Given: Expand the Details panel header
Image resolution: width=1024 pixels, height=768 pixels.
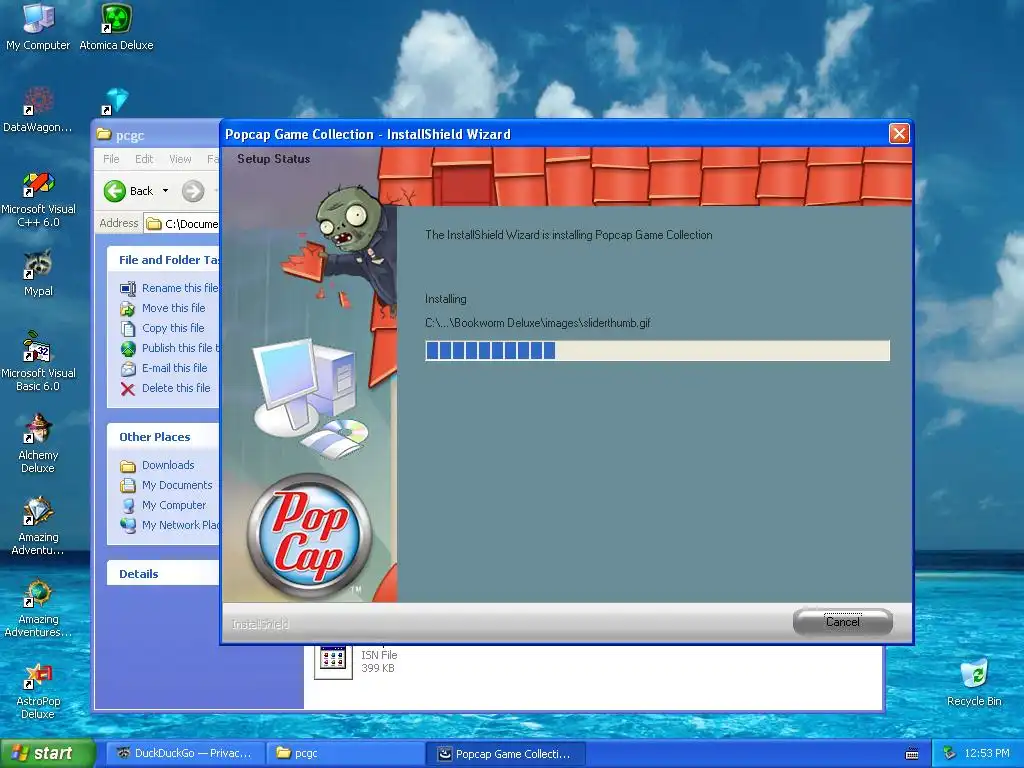Looking at the screenshot, I should (x=163, y=574).
